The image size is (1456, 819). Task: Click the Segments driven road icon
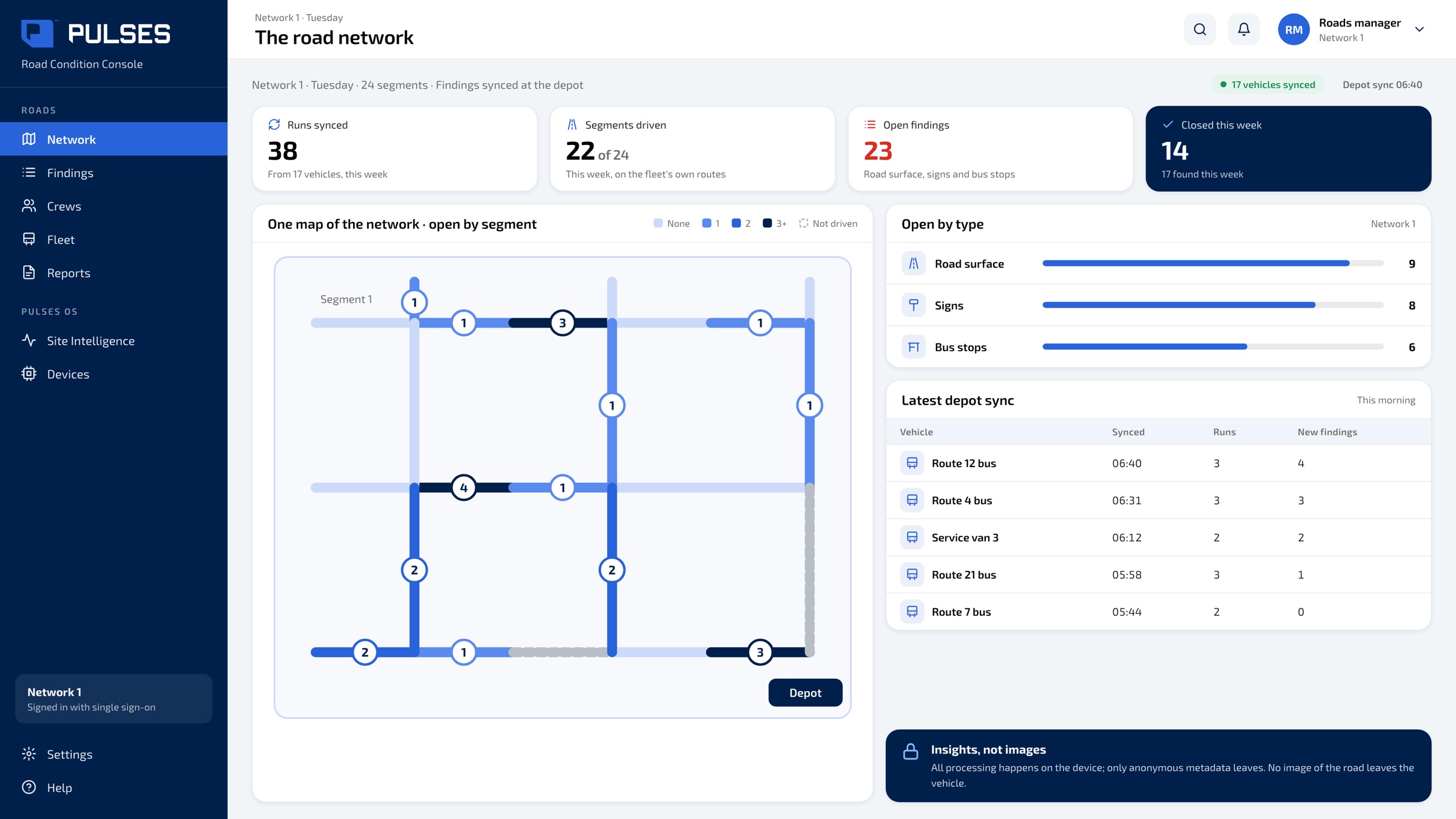coord(572,124)
